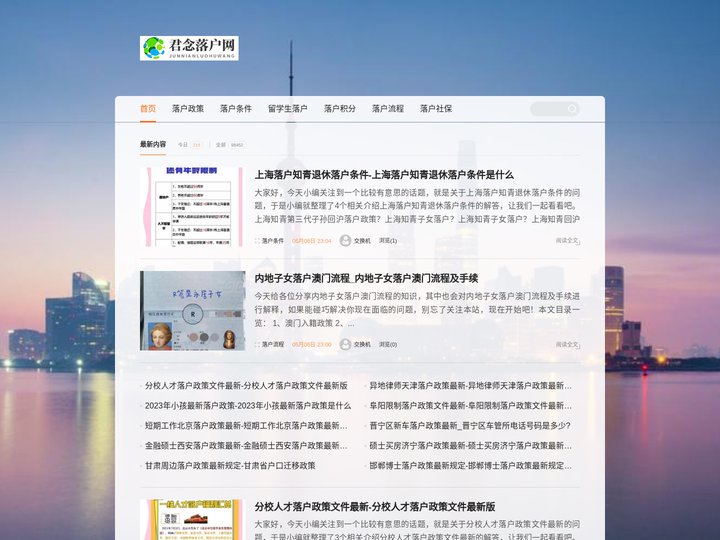Click 阅读全文 for 内地子女落户澳门 article
Screen dimensions: 720x540
point(568,344)
